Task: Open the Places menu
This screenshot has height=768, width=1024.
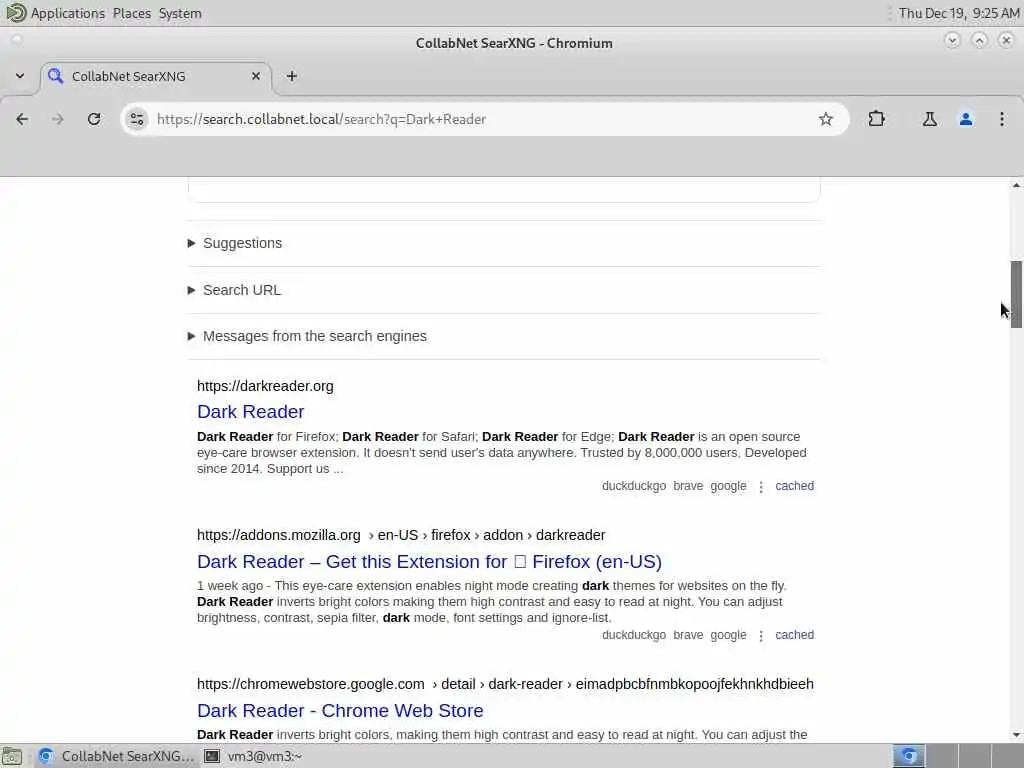Action: [132, 13]
